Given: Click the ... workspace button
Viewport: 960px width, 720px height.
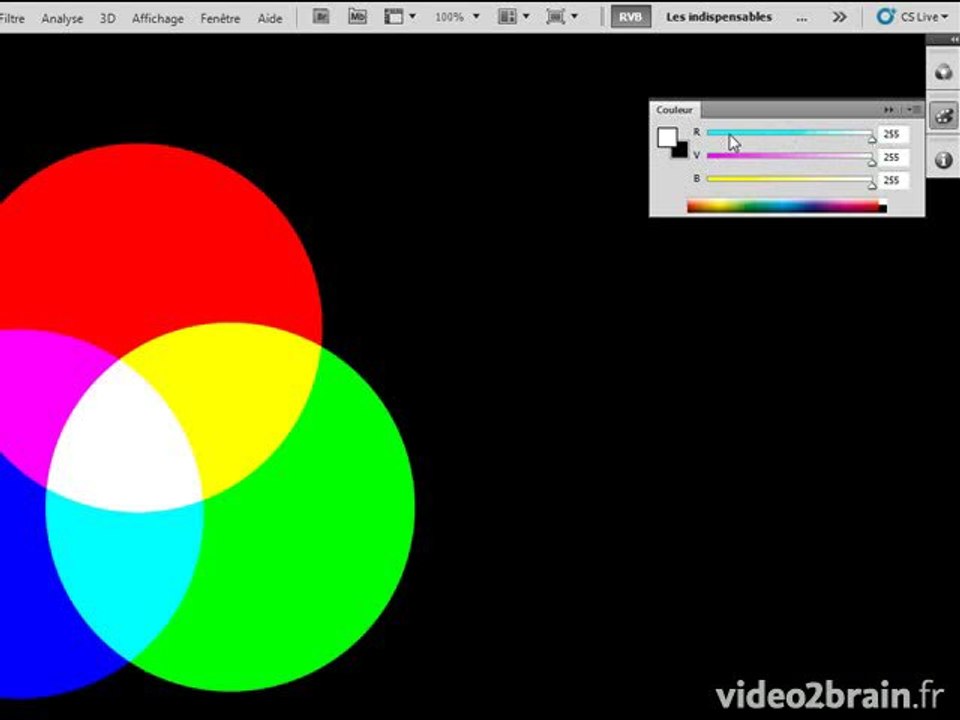Looking at the screenshot, I should (801, 17).
